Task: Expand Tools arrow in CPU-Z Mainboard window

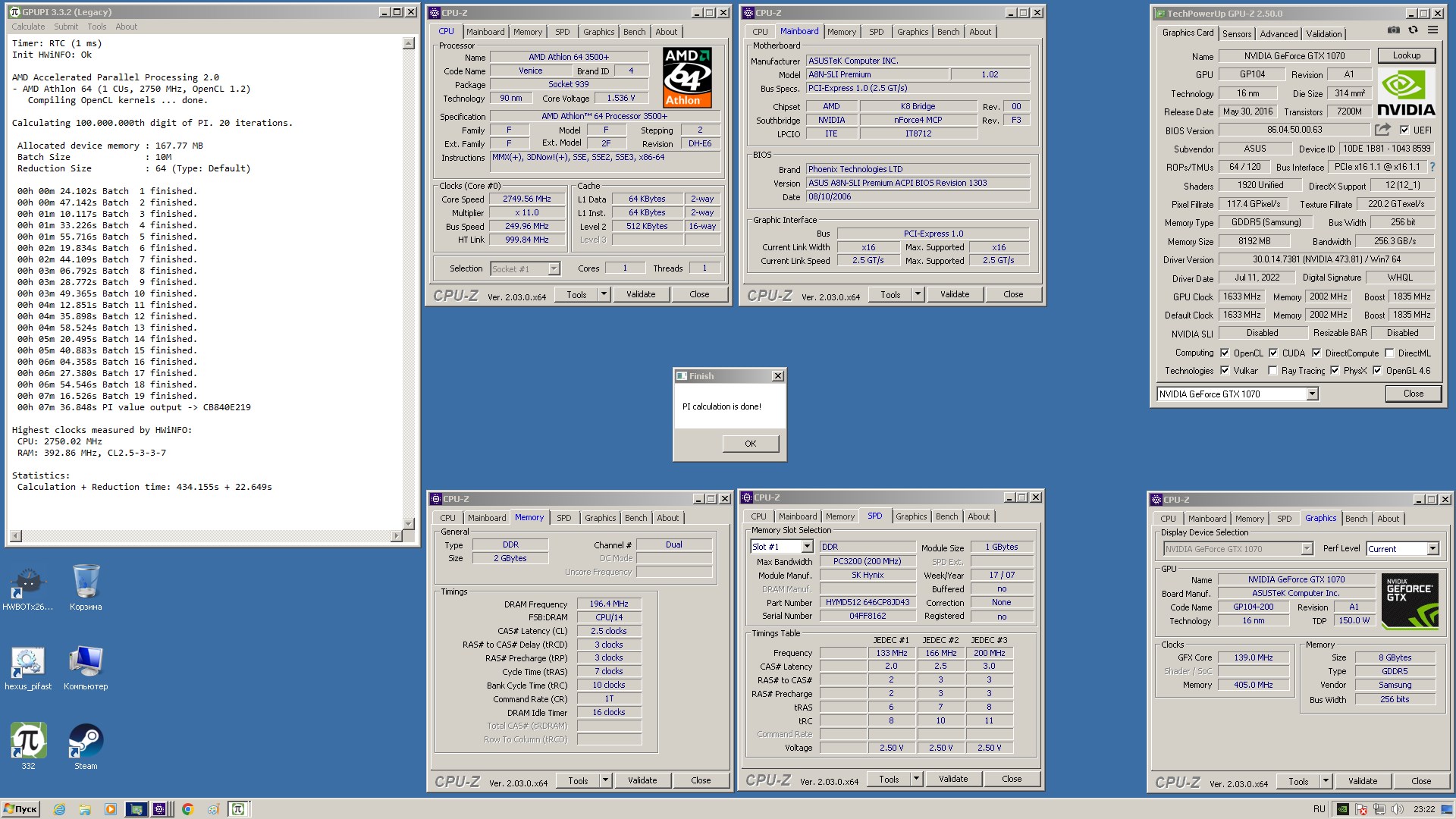Action: tap(918, 294)
